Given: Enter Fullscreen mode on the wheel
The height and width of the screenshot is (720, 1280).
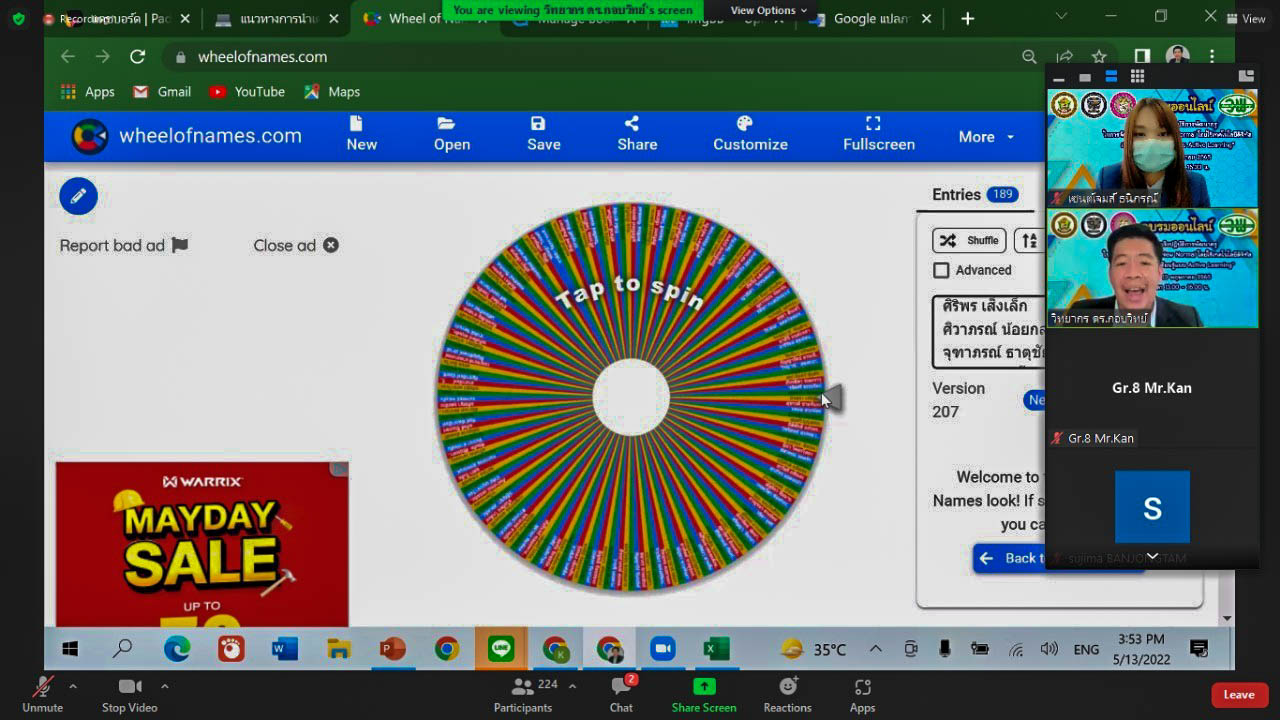Looking at the screenshot, I should tap(878, 133).
